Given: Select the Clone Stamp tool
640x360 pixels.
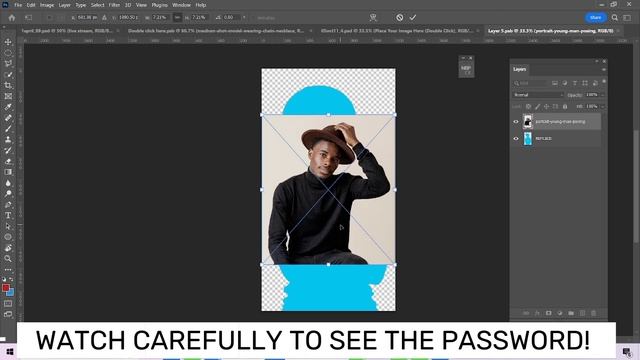Looking at the screenshot, I should tap(8, 140).
